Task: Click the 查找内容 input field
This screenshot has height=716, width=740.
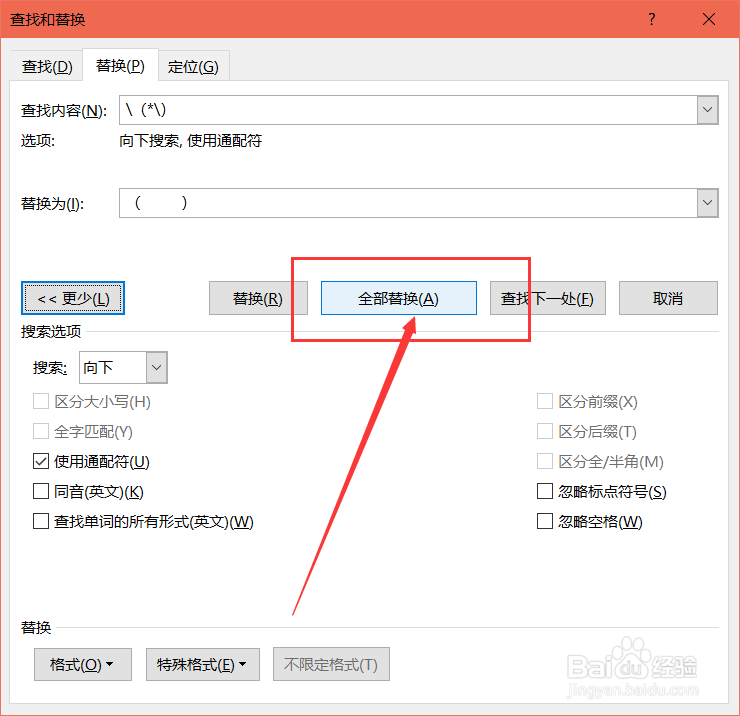Action: [x=408, y=110]
